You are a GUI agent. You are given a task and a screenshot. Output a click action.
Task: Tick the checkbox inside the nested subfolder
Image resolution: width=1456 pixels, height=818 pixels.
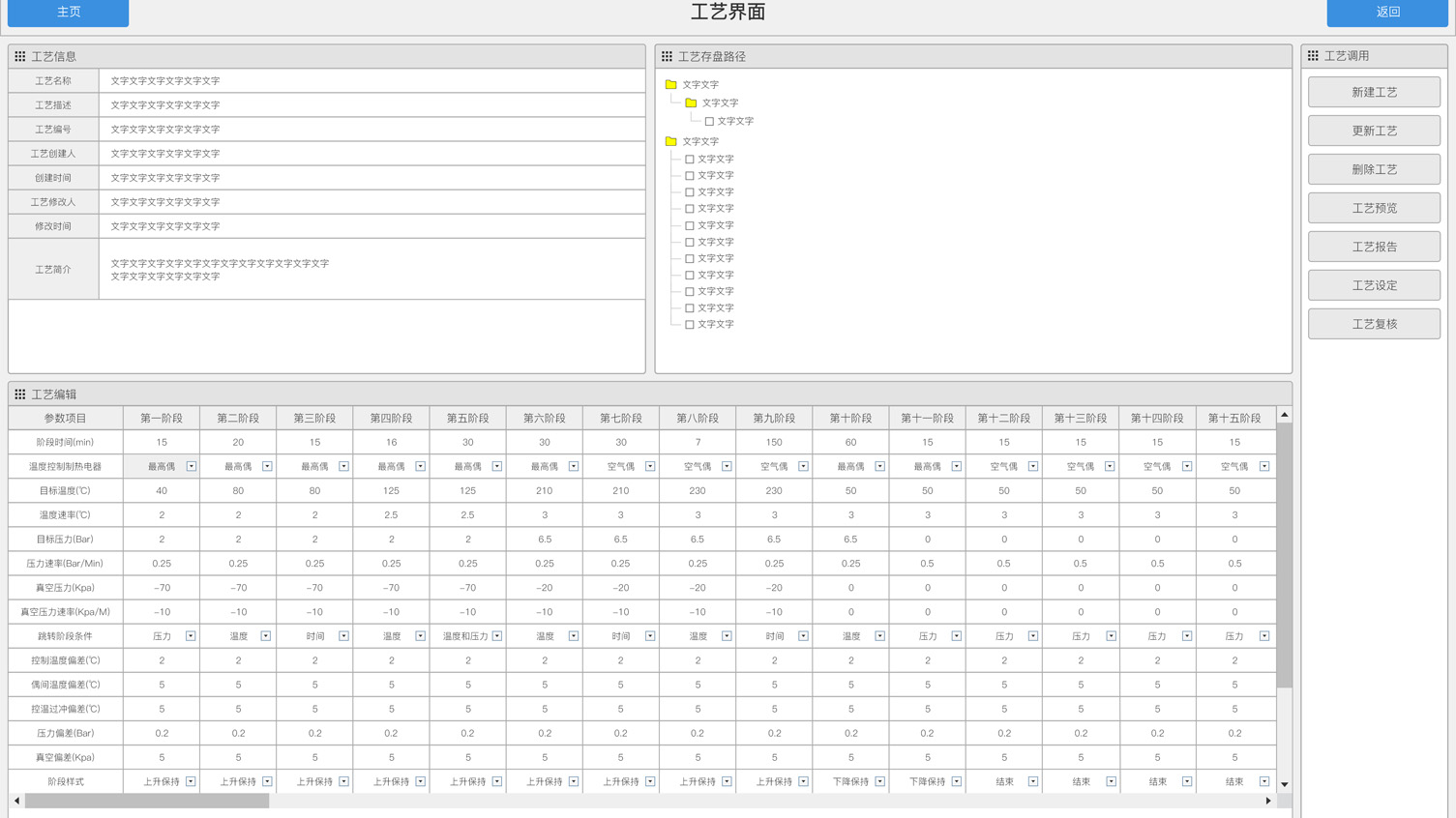point(709,122)
